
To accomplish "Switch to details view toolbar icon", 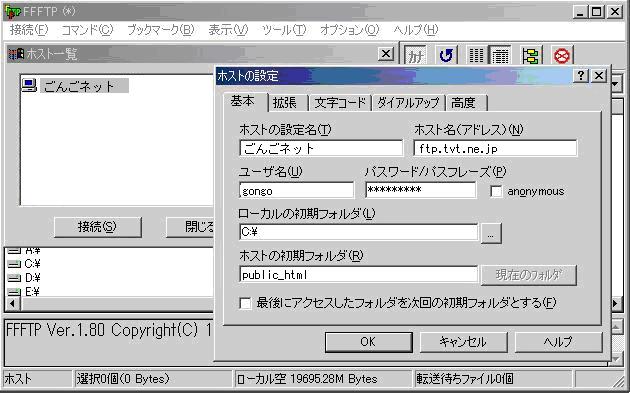I will [500, 55].
